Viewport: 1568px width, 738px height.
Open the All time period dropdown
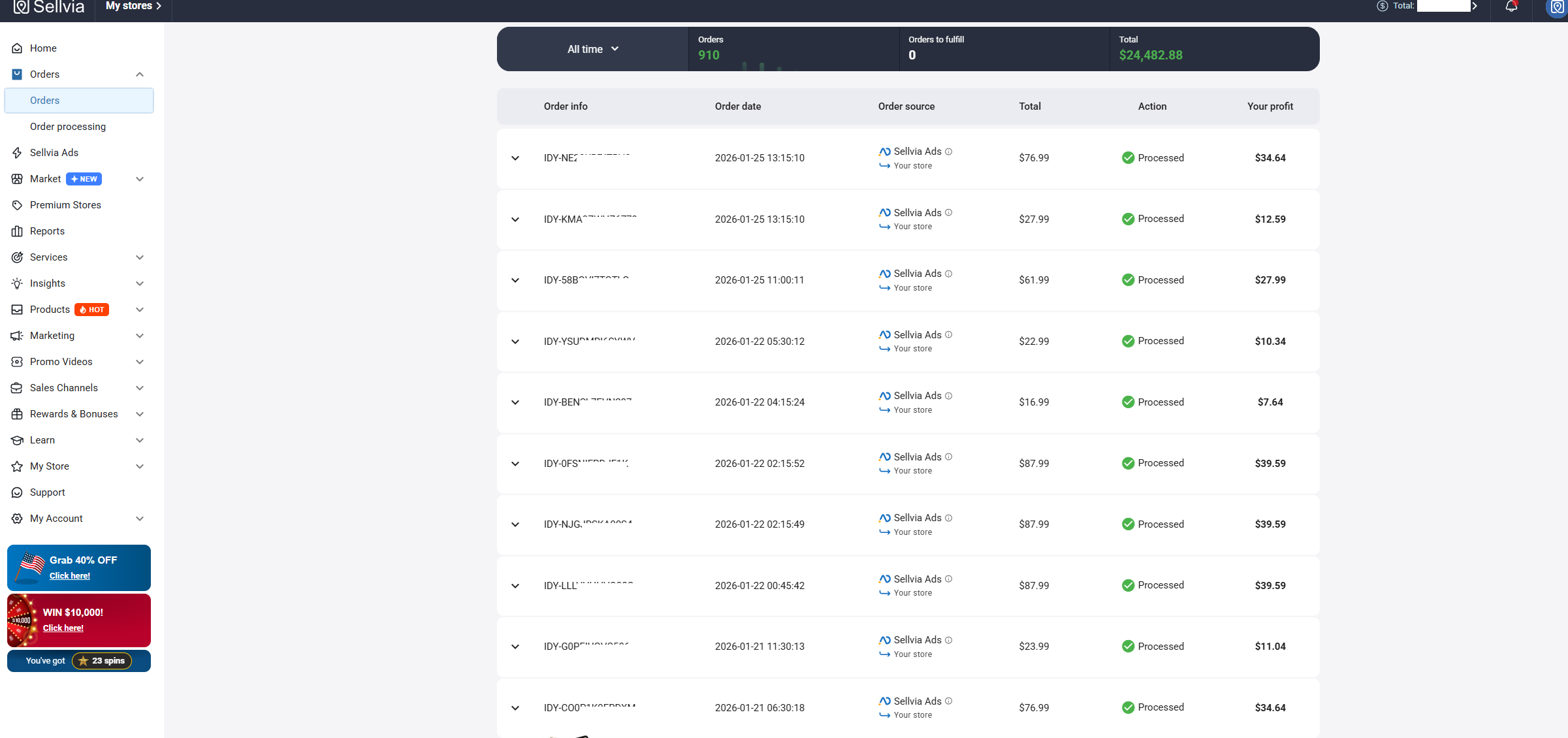click(x=592, y=49)
